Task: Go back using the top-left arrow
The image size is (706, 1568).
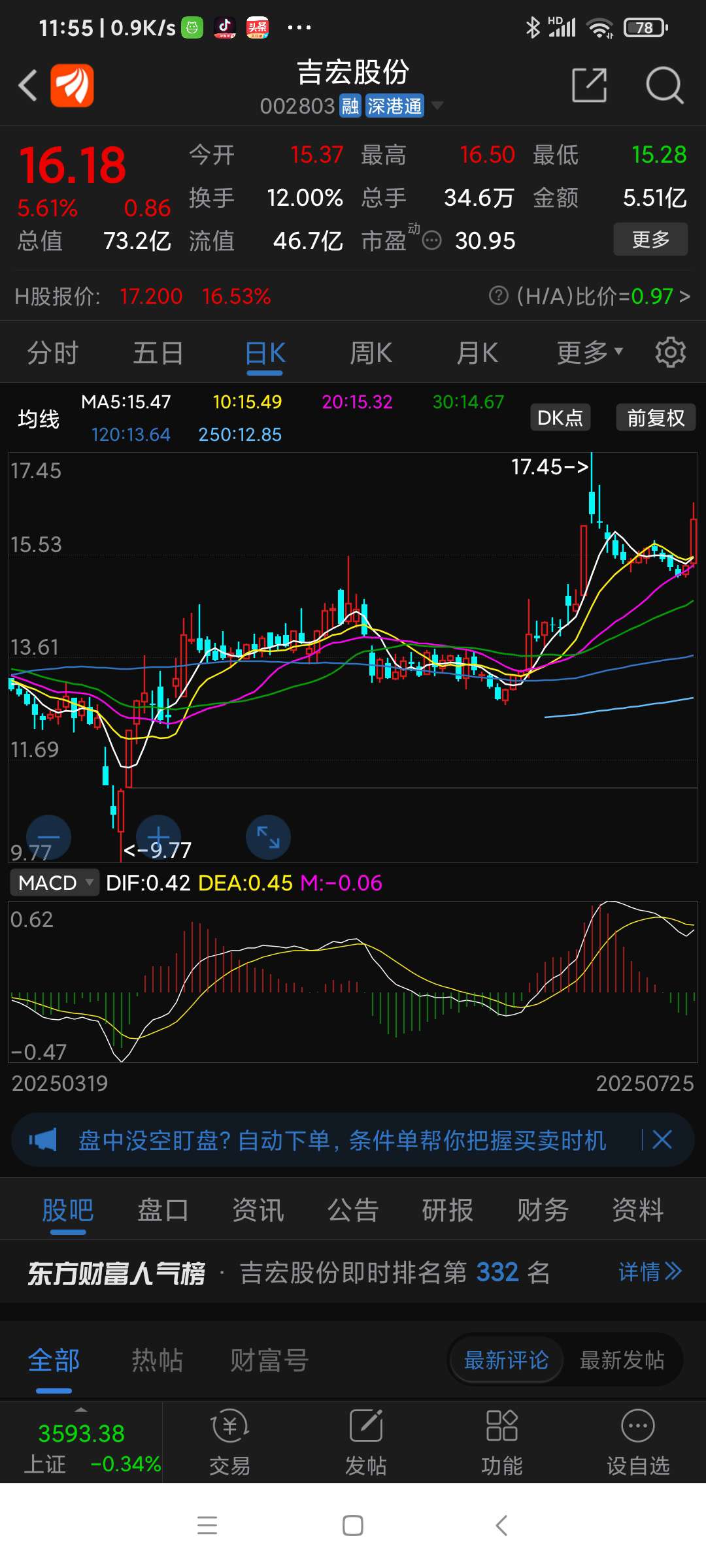Action: click(27, 86)
